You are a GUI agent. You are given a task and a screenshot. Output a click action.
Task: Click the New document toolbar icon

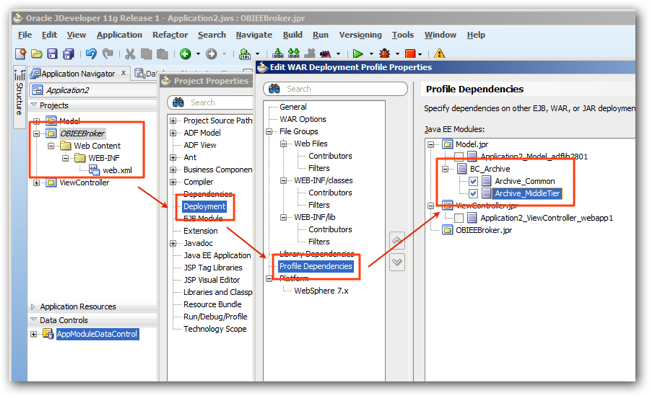tap(20, 53)
